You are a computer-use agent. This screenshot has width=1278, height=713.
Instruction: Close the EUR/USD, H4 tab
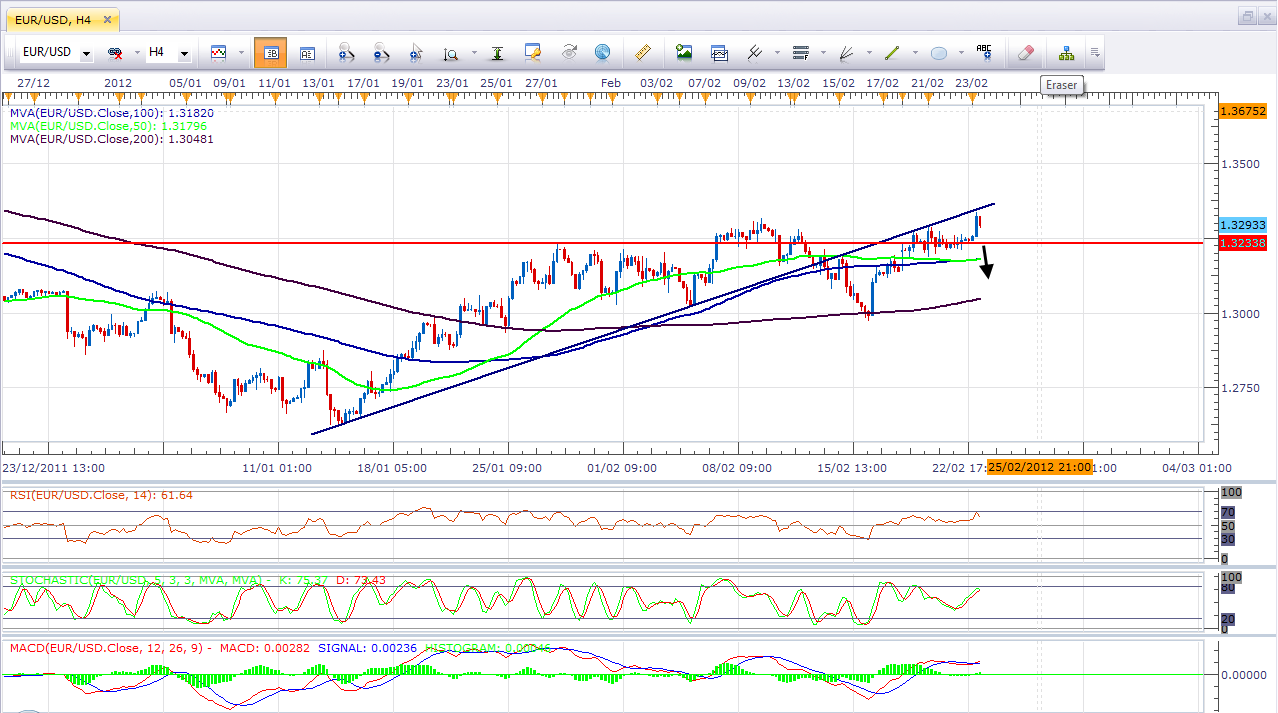[x=106, y=18]
